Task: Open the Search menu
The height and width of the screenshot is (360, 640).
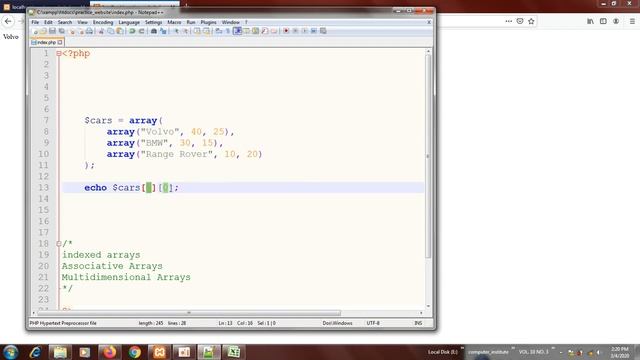Action: pyautogui.click(x=64, y=22)
